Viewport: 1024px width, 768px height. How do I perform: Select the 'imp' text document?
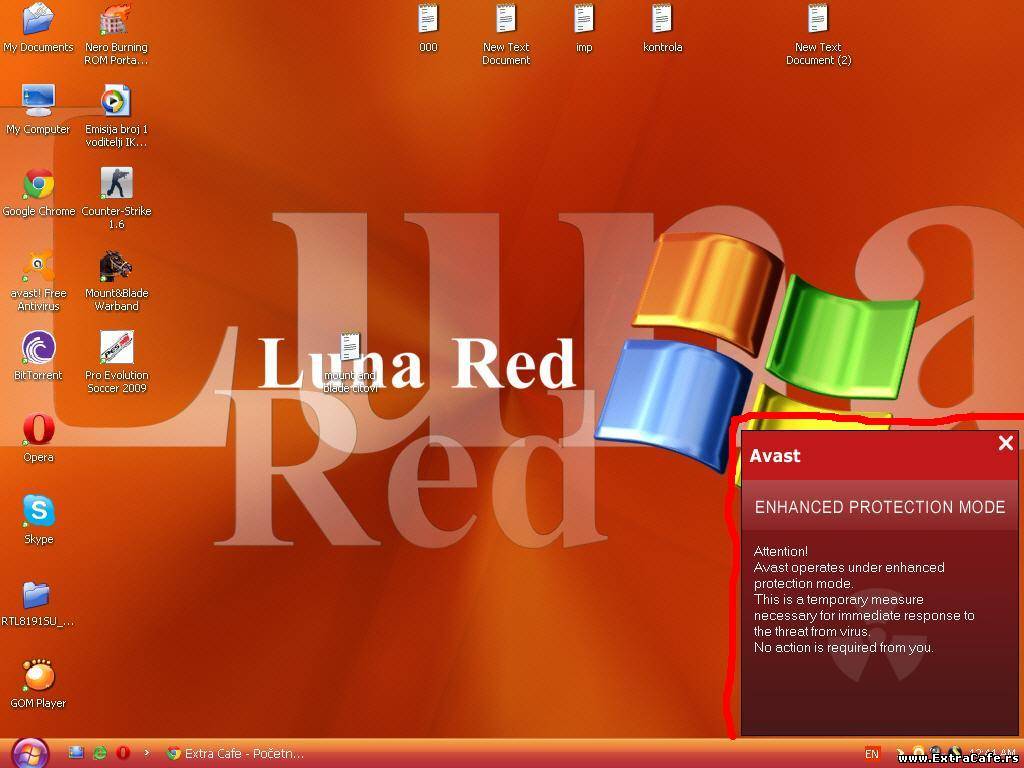tap(584, 20)
